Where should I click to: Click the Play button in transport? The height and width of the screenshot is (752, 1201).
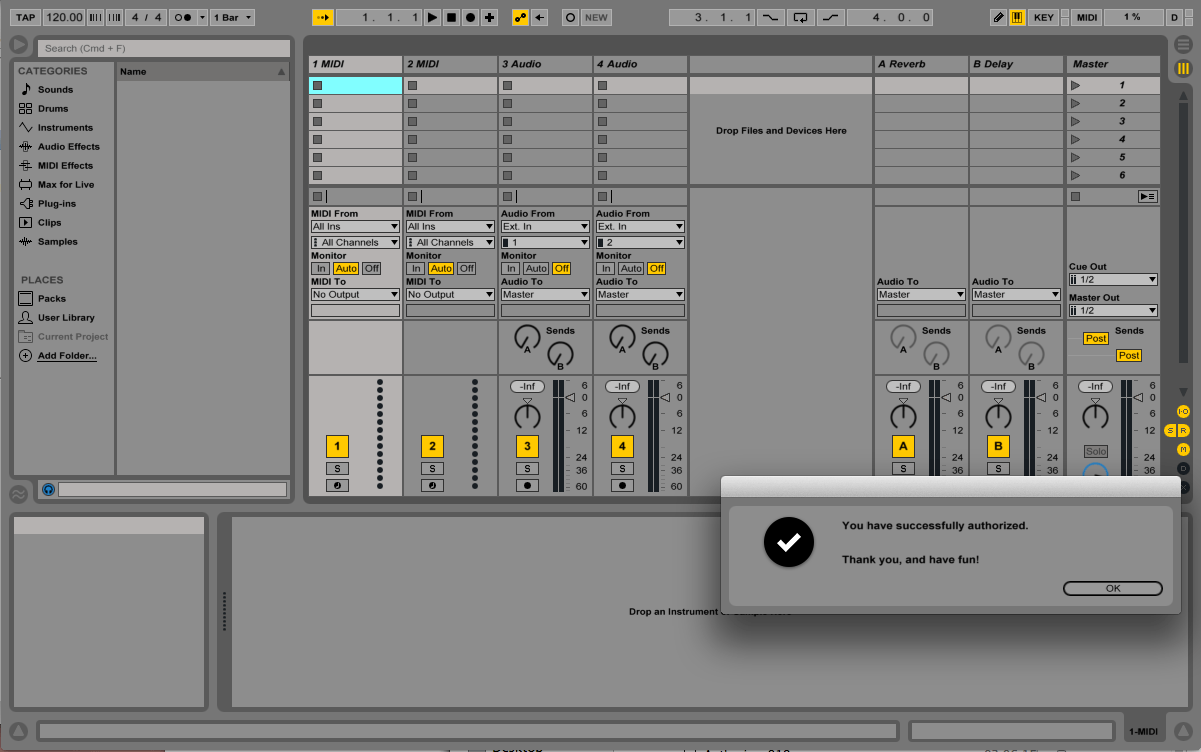click(432, 17)
